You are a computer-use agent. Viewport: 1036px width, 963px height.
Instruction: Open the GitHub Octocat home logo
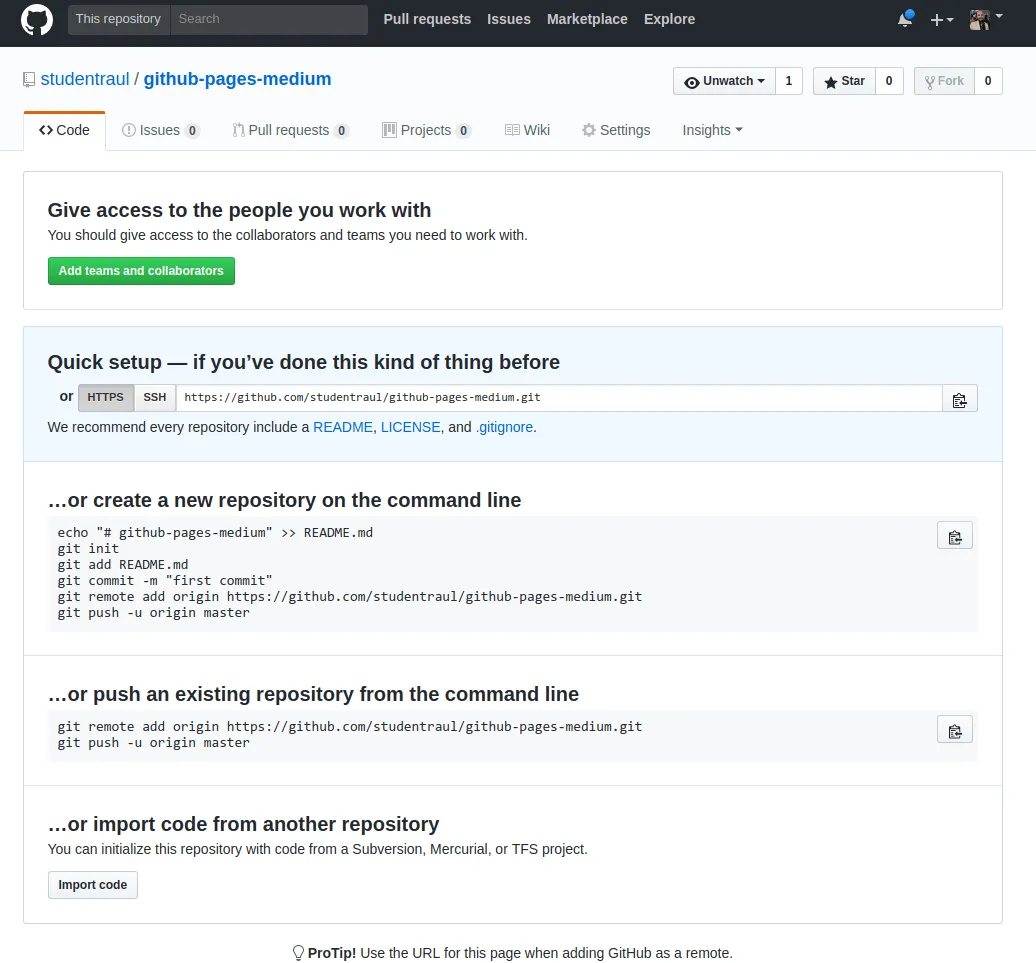tap(37, 20)
